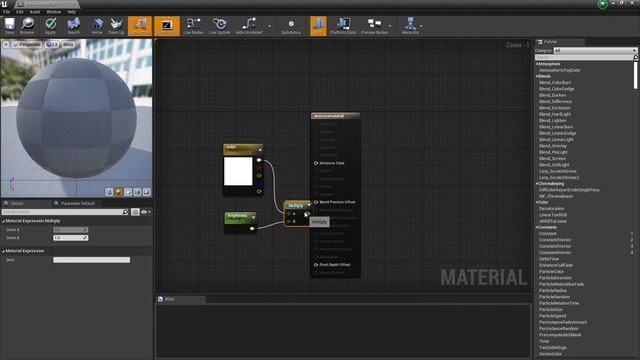Select Constant3Vector in the Palette list

[555, 246]
